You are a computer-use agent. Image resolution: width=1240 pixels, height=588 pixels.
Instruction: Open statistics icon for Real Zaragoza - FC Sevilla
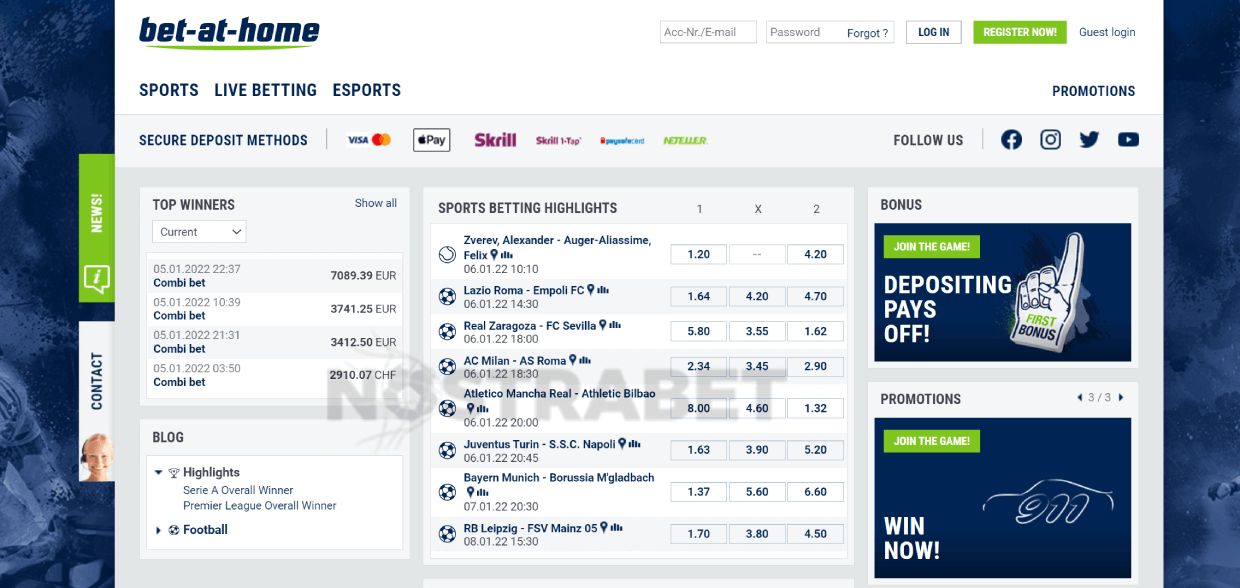(615, 326)
